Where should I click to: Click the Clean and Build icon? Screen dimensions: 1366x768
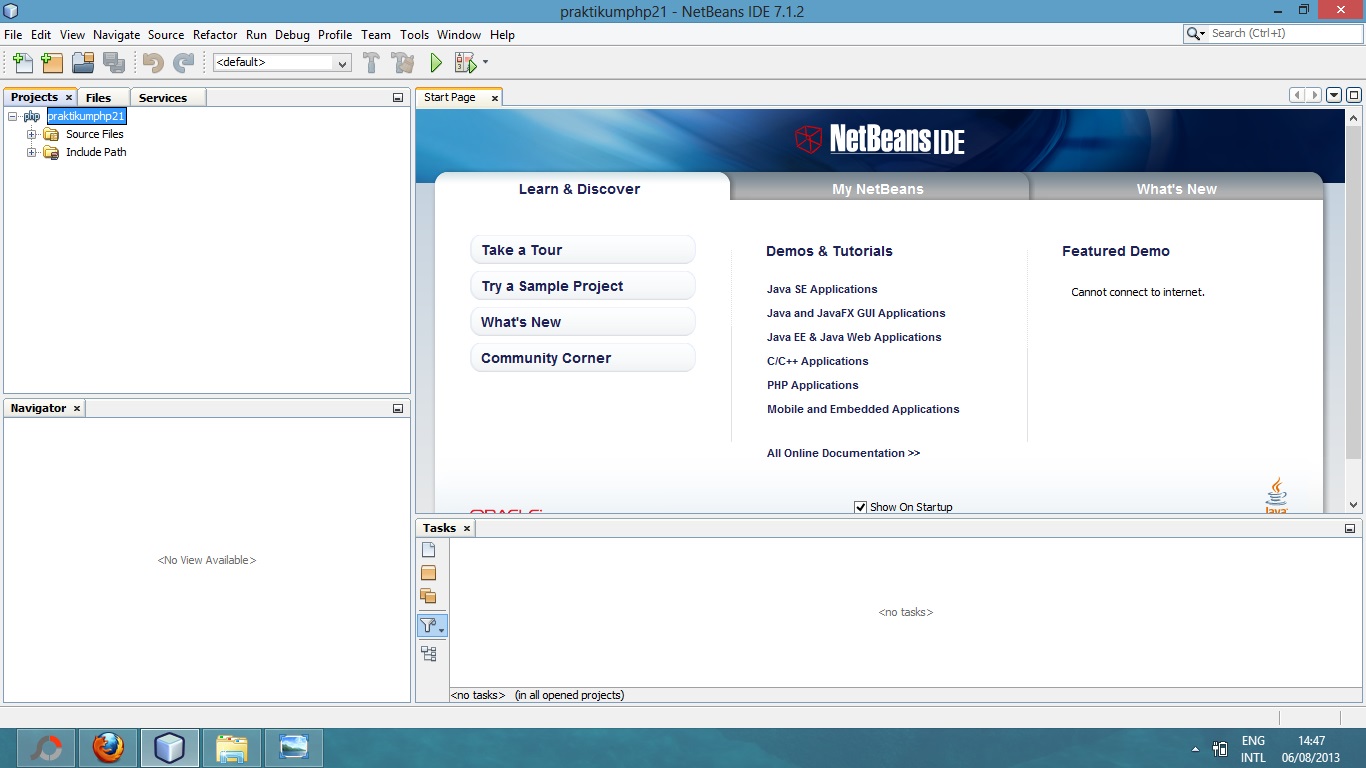click(x=403, y=63)
